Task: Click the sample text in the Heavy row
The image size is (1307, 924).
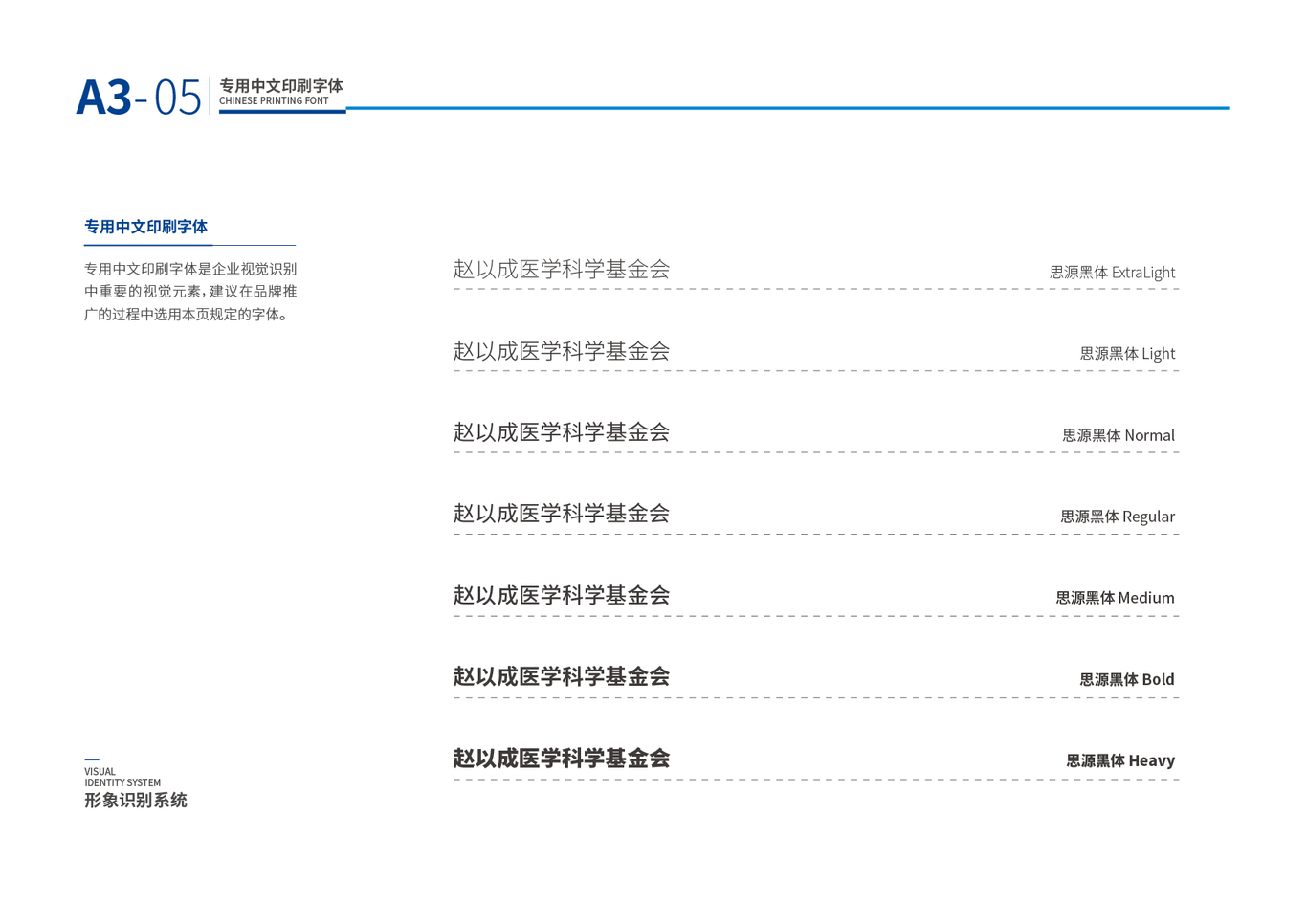Action: tap(562, 759)
